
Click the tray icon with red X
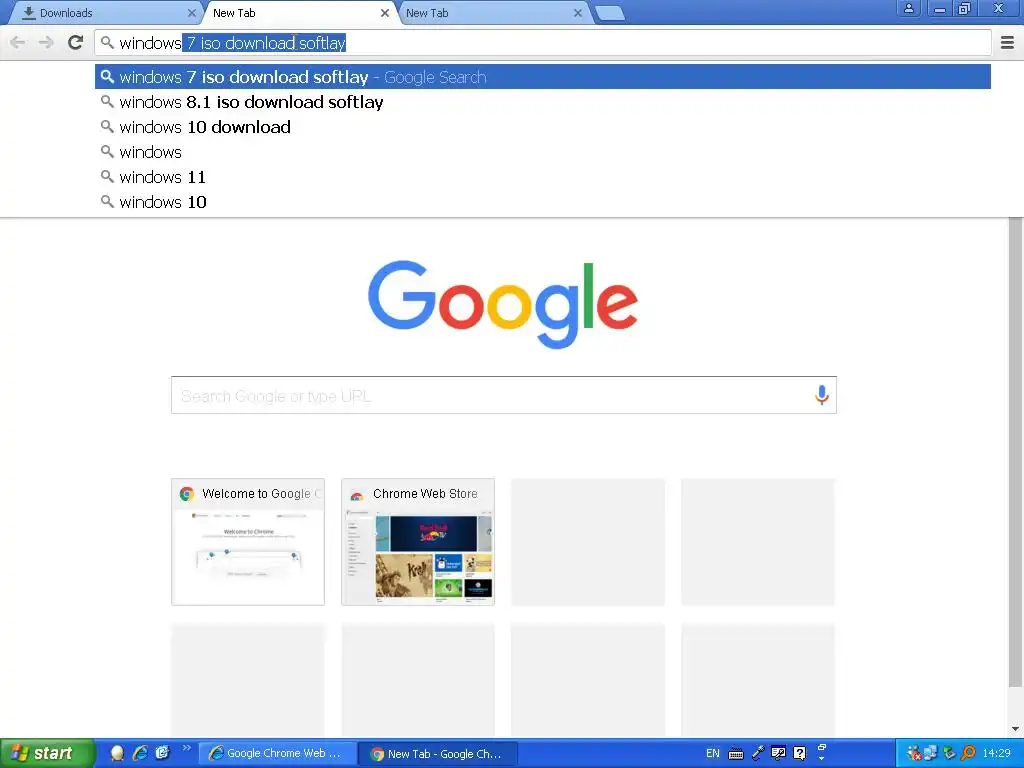click(x=914, y=754)
